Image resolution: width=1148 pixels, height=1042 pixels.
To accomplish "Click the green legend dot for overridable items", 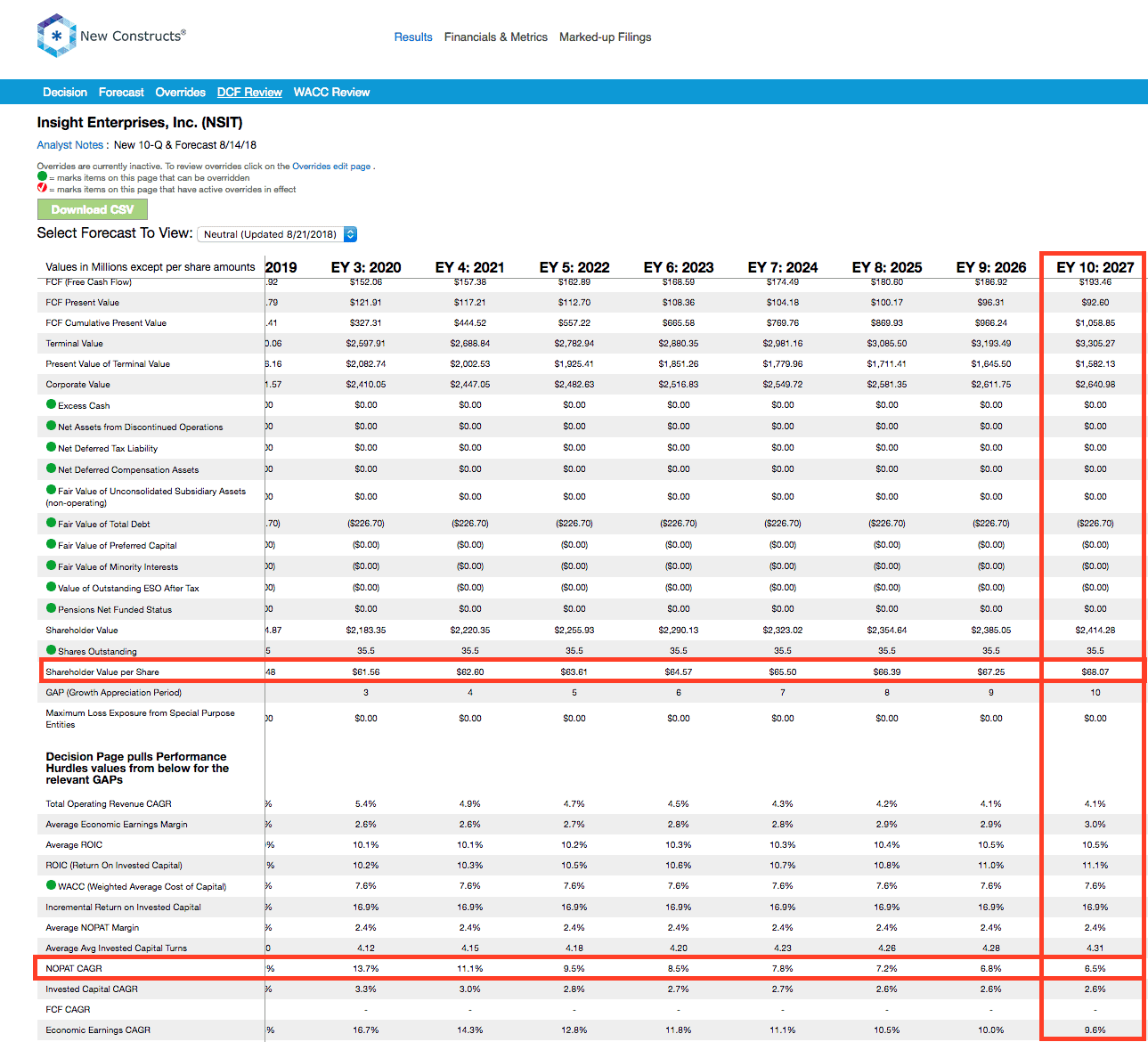I will coord(42,176).
